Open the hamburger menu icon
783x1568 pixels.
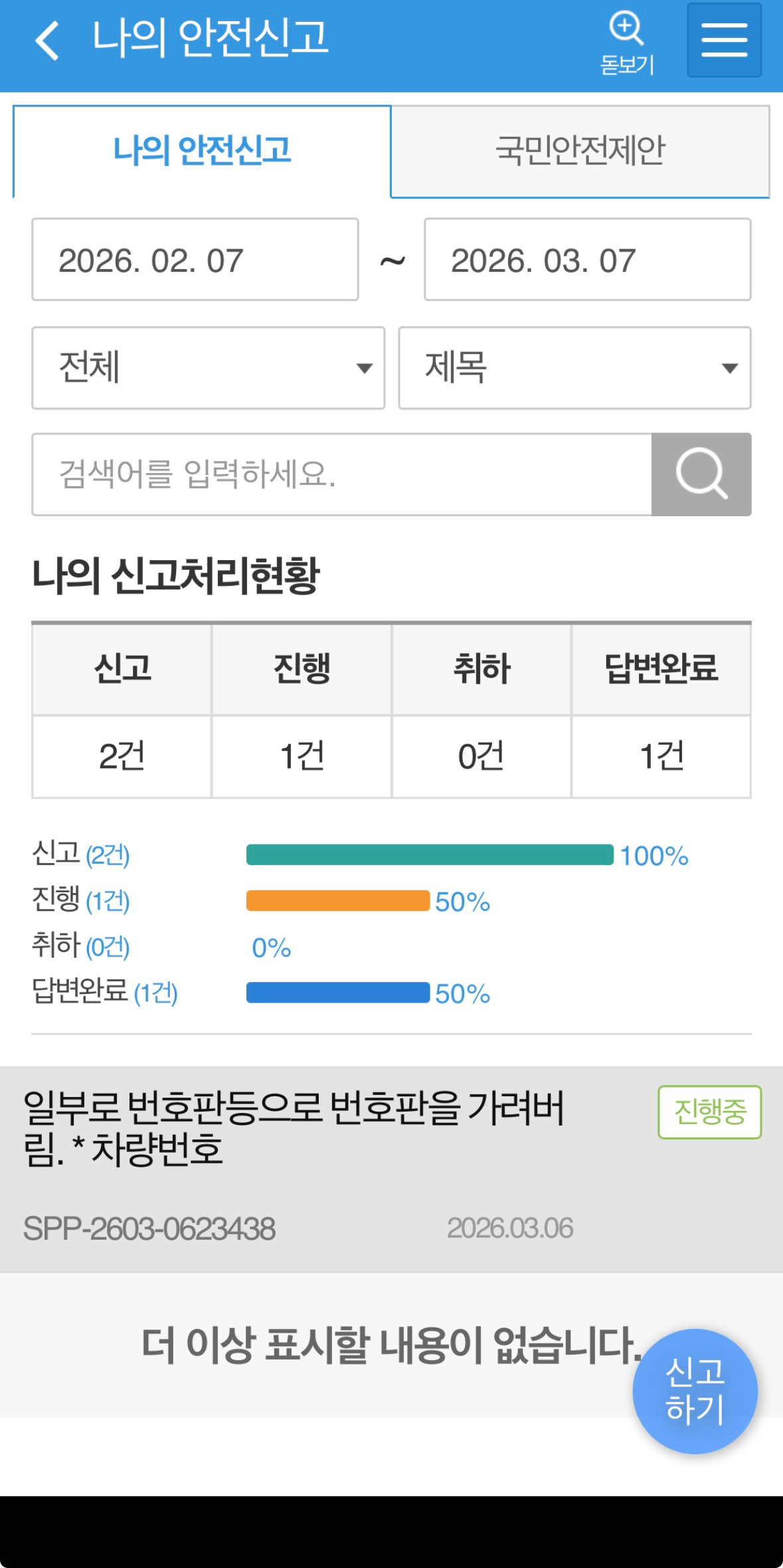coord(724,40)
